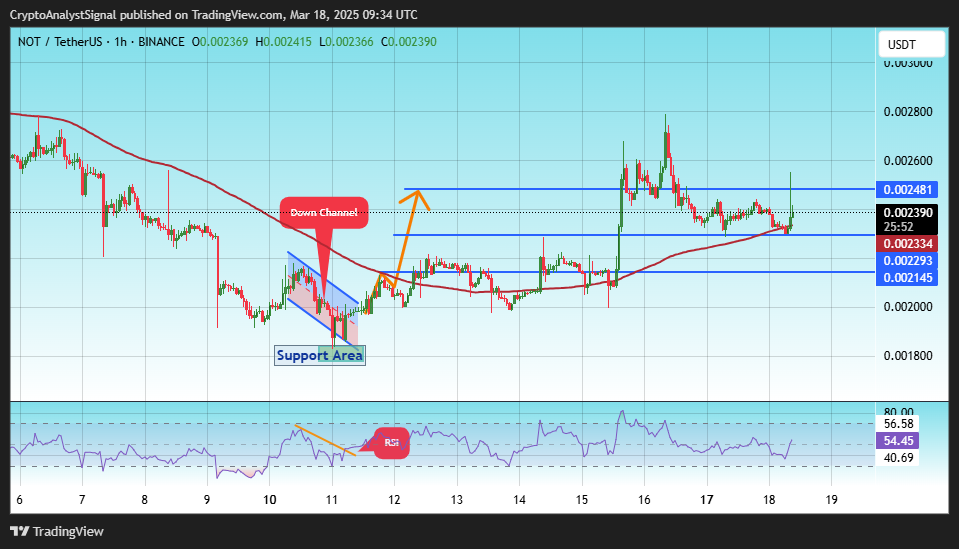
Task: Select the Support Area text label
Action: (320, 355)
